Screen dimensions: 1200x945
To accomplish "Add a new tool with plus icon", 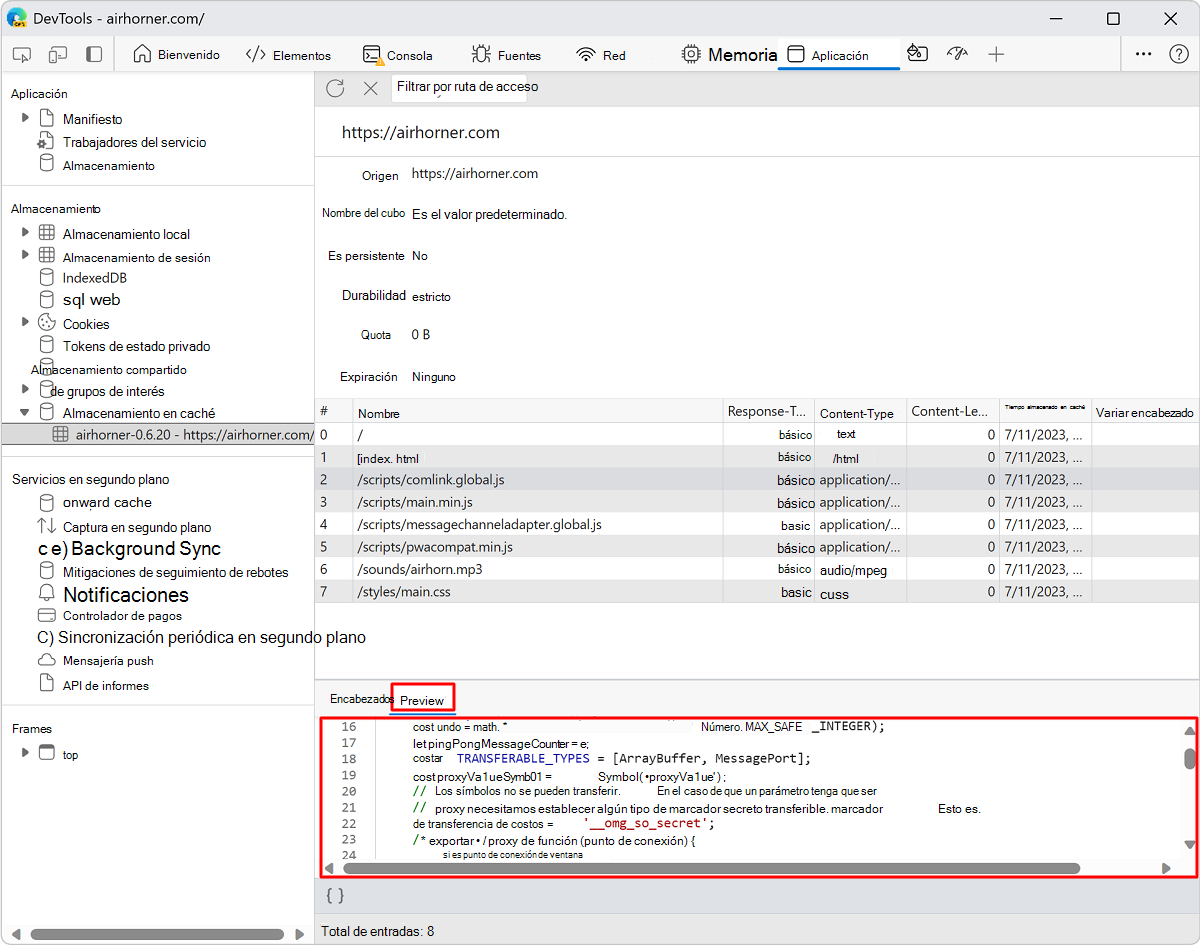I will [996, 55].
